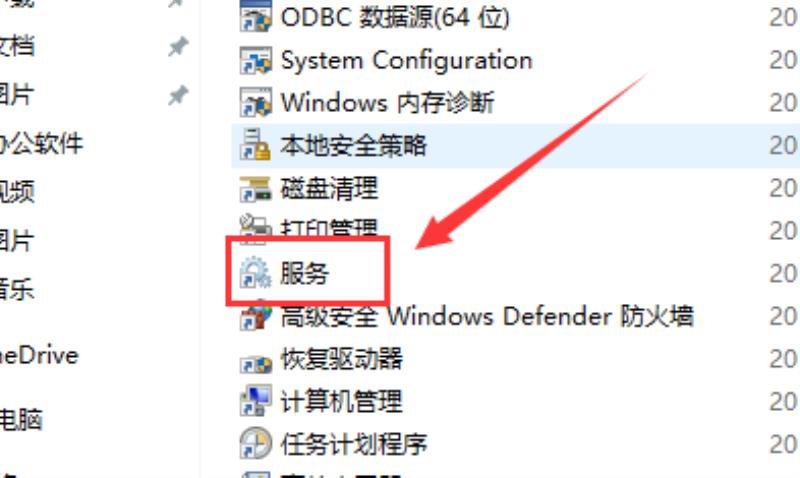The image size is (800, 478).
Task: Click the 磁盘清理 drive icon
Action: 256,188
